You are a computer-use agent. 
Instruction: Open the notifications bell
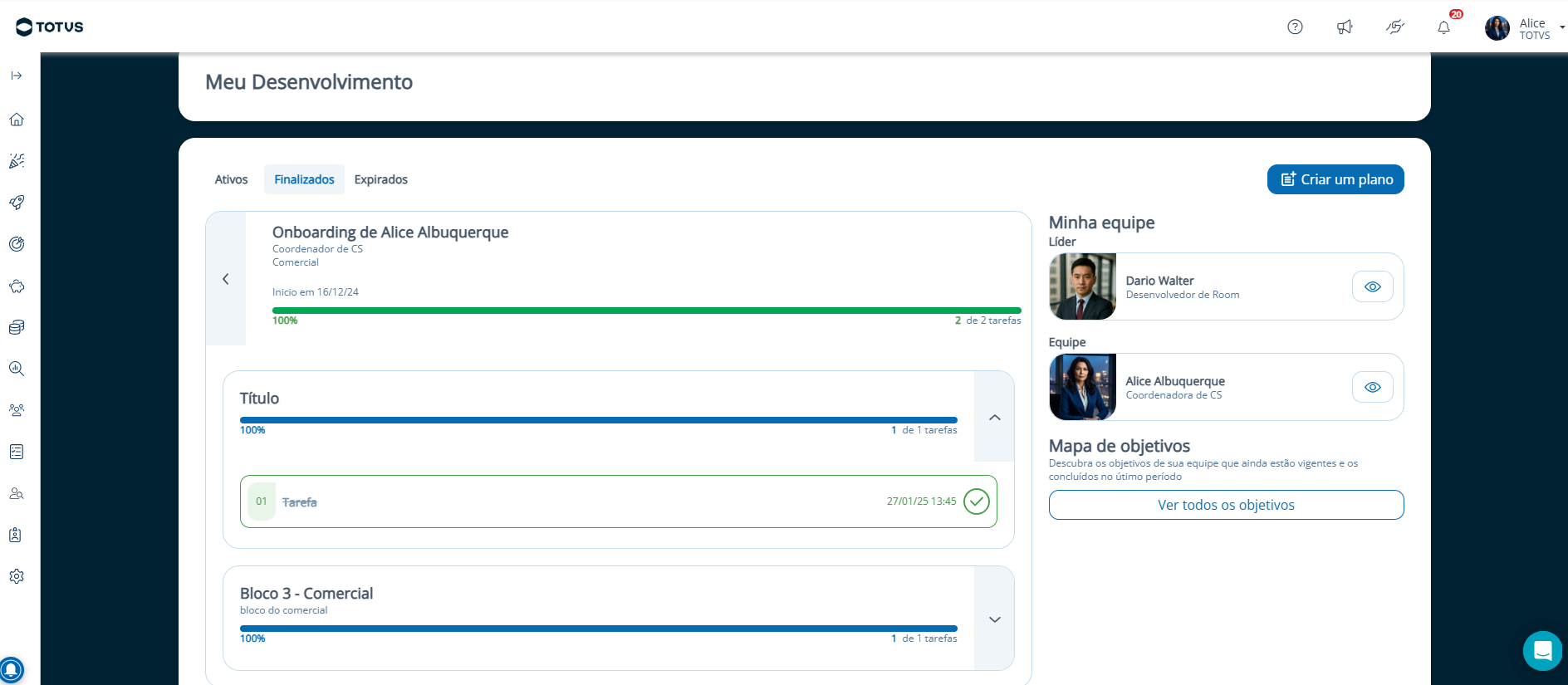point(1443,27)
